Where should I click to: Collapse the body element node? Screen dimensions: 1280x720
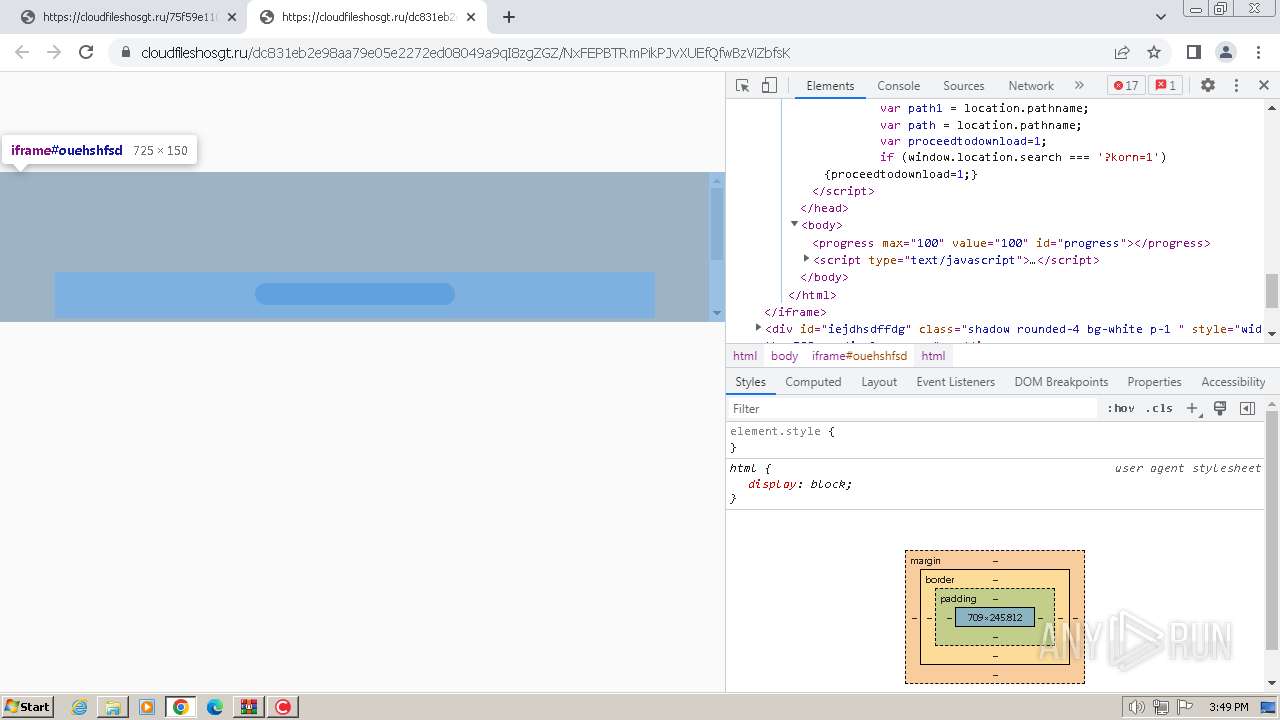[x=795, y=224]
